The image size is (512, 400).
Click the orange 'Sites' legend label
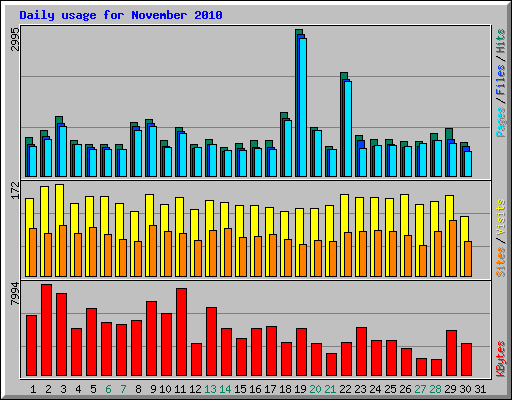(500, 262)
